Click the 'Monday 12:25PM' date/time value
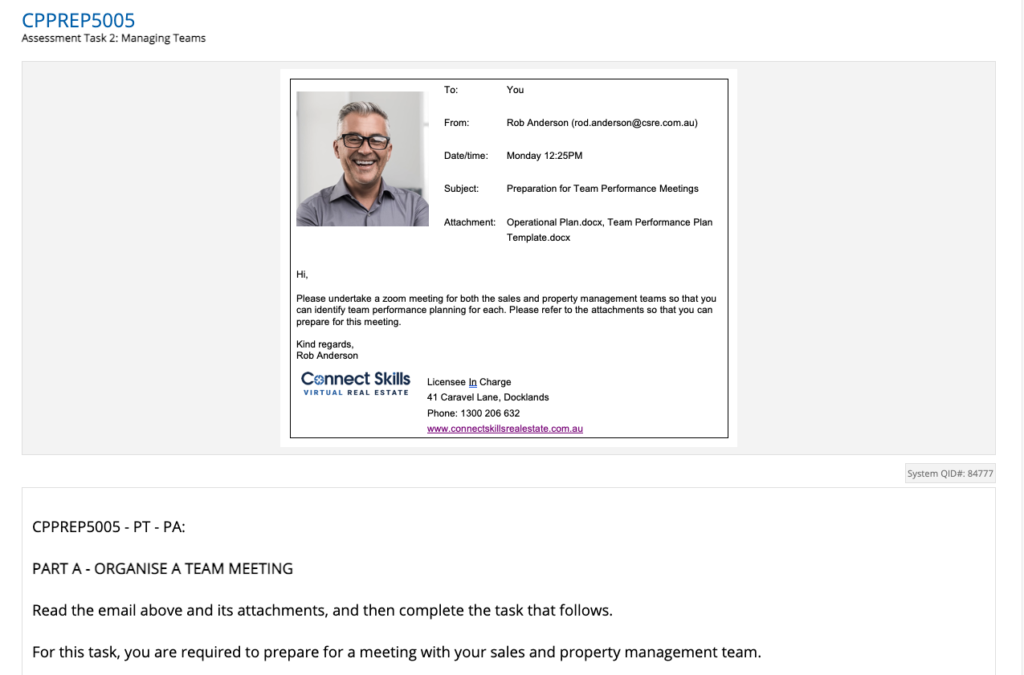The image size is (1024, 675). pyautogui.click(x=544, y=155)
